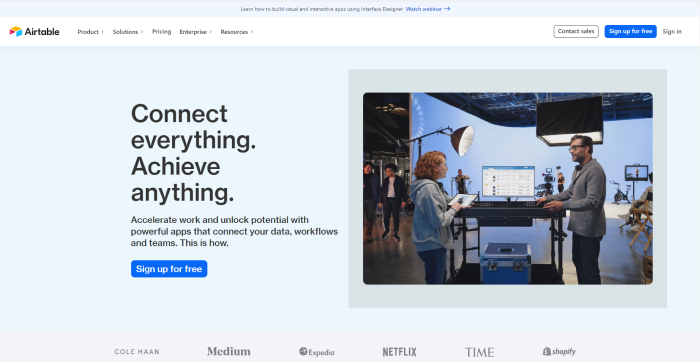Click the Interface Designer banner text

(321, 9)
